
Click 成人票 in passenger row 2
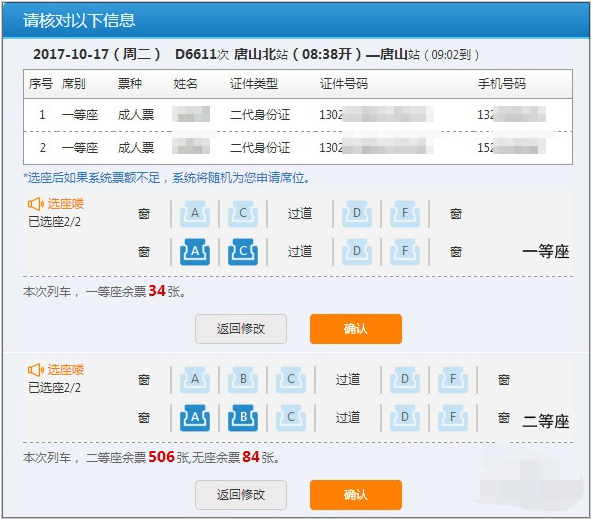pos(136,147)
